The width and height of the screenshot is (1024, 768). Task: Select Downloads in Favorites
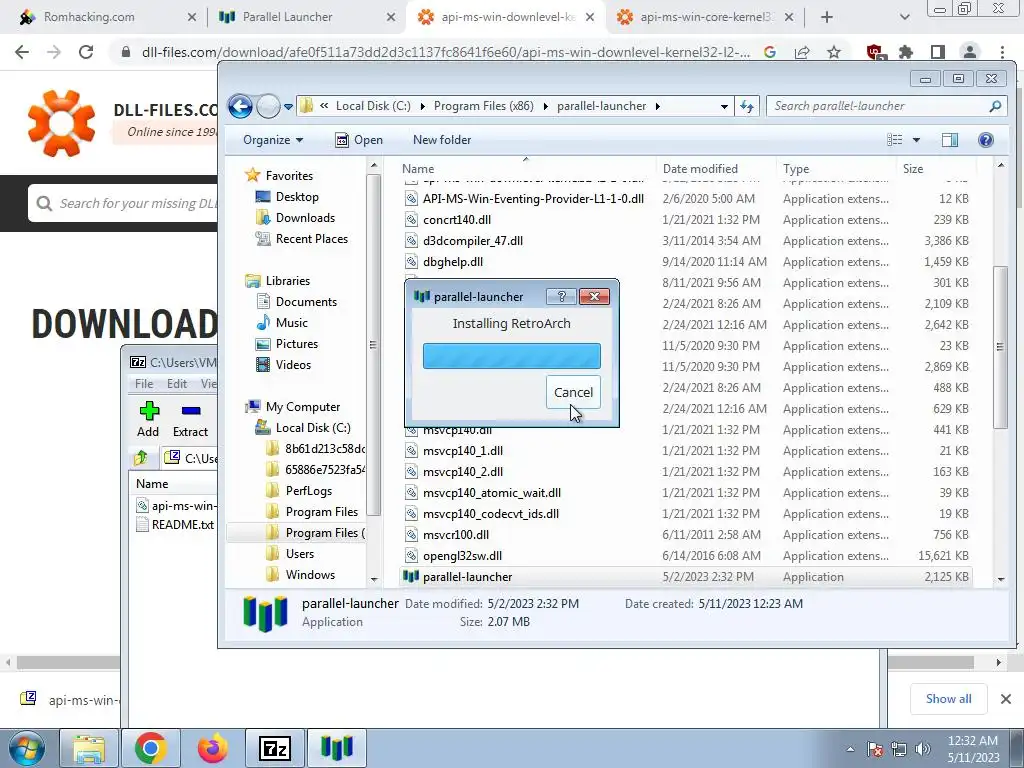[x=295, y=217]
